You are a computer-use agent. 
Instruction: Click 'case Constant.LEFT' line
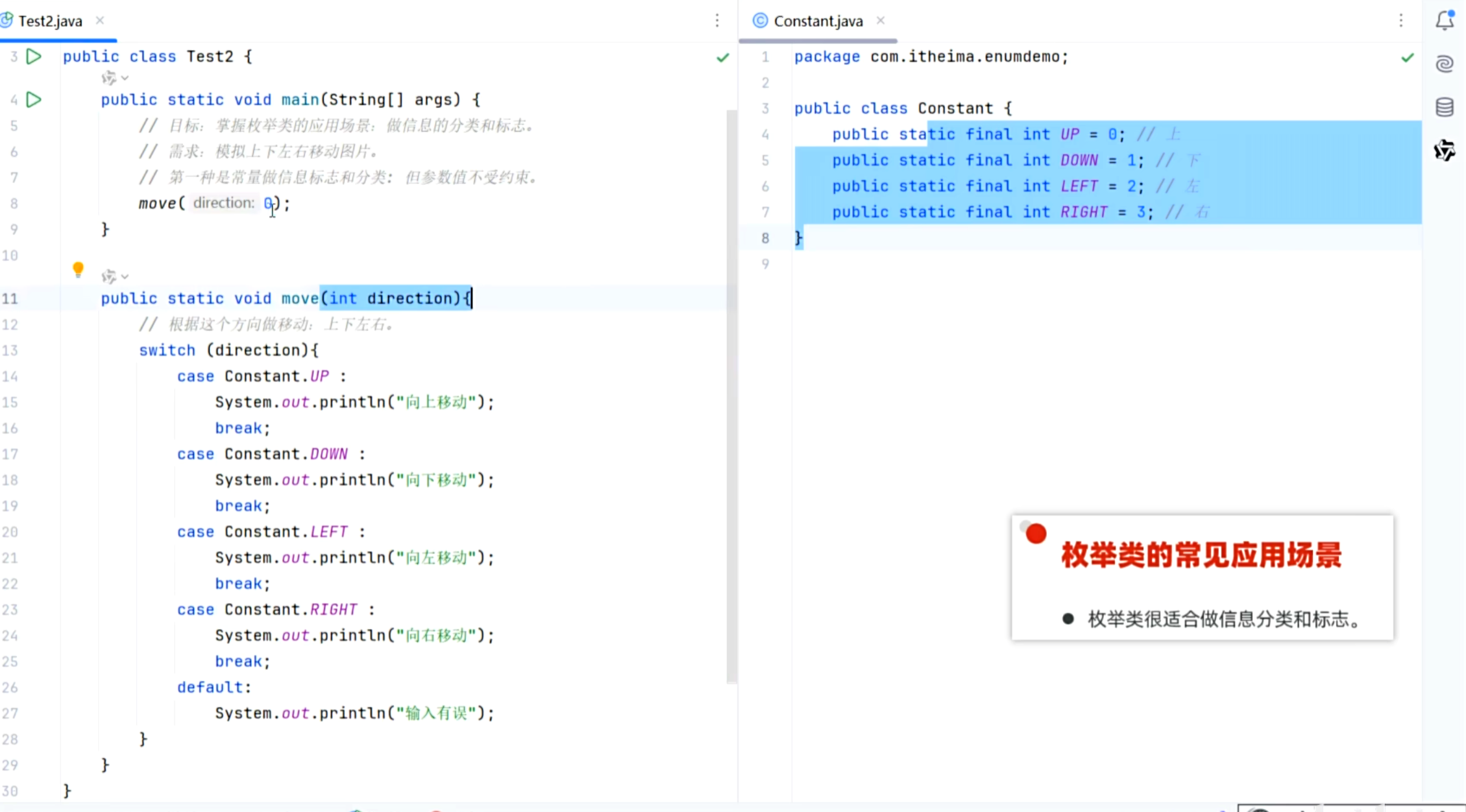271,532
